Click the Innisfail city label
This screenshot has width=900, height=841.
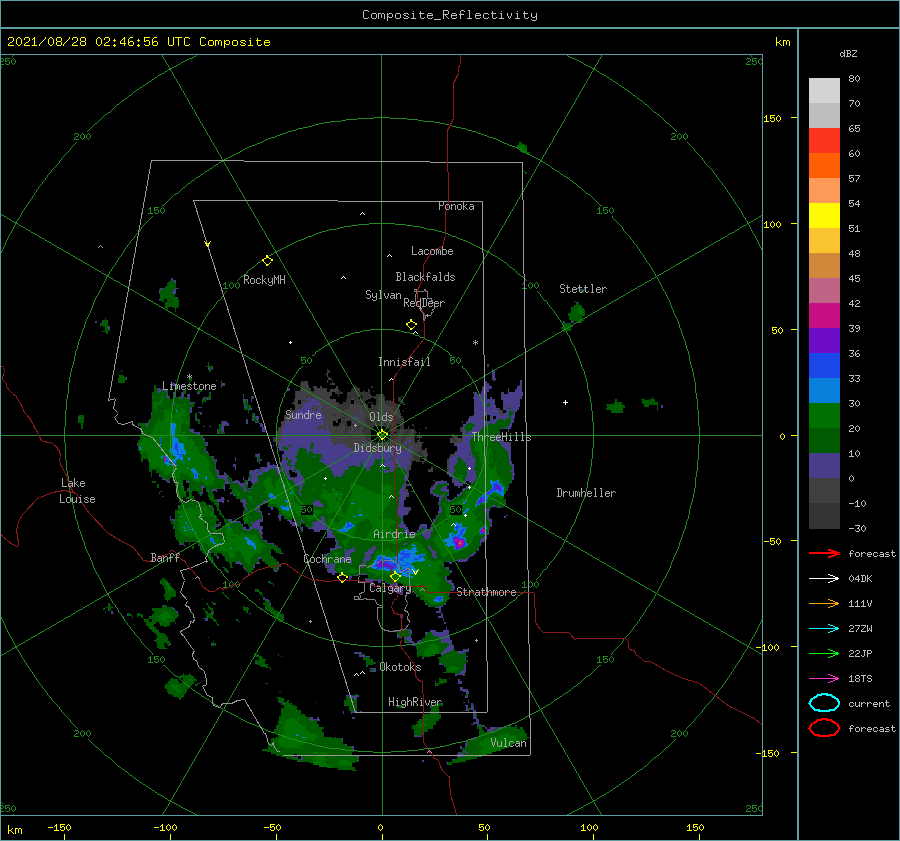coord(404,362)
